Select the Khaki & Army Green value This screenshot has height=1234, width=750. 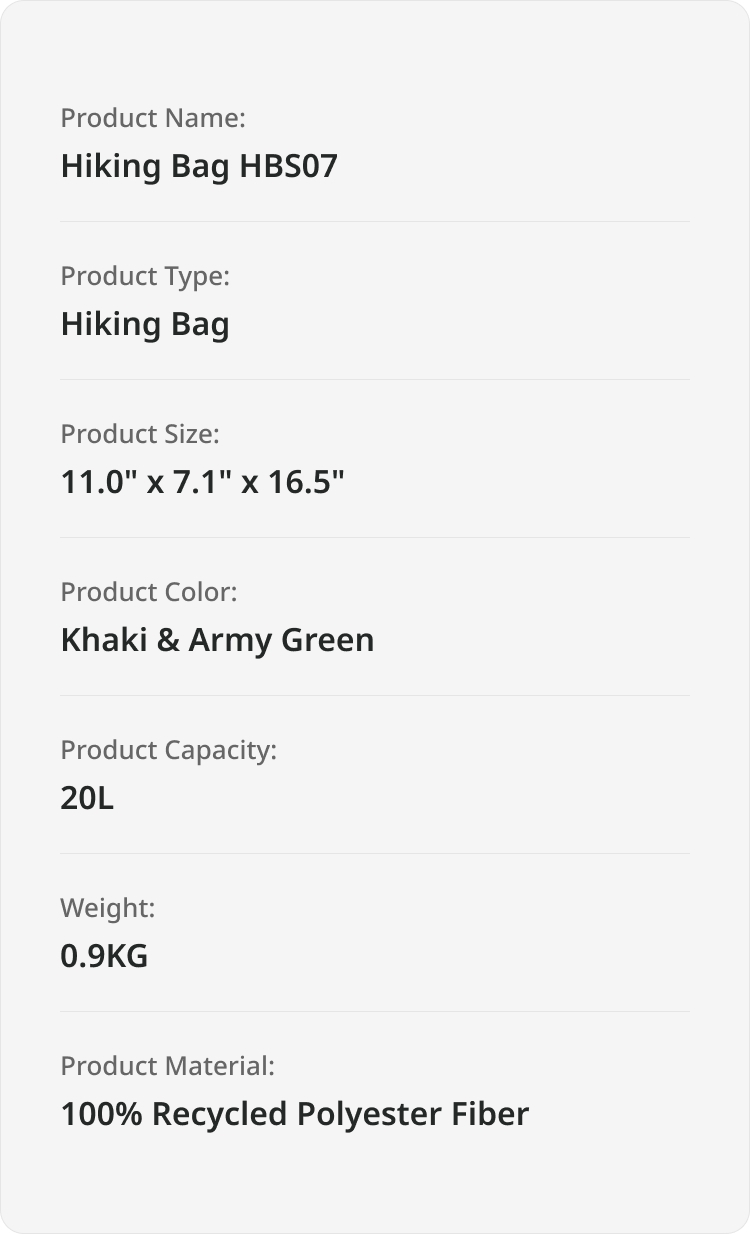tap(217, 640)
